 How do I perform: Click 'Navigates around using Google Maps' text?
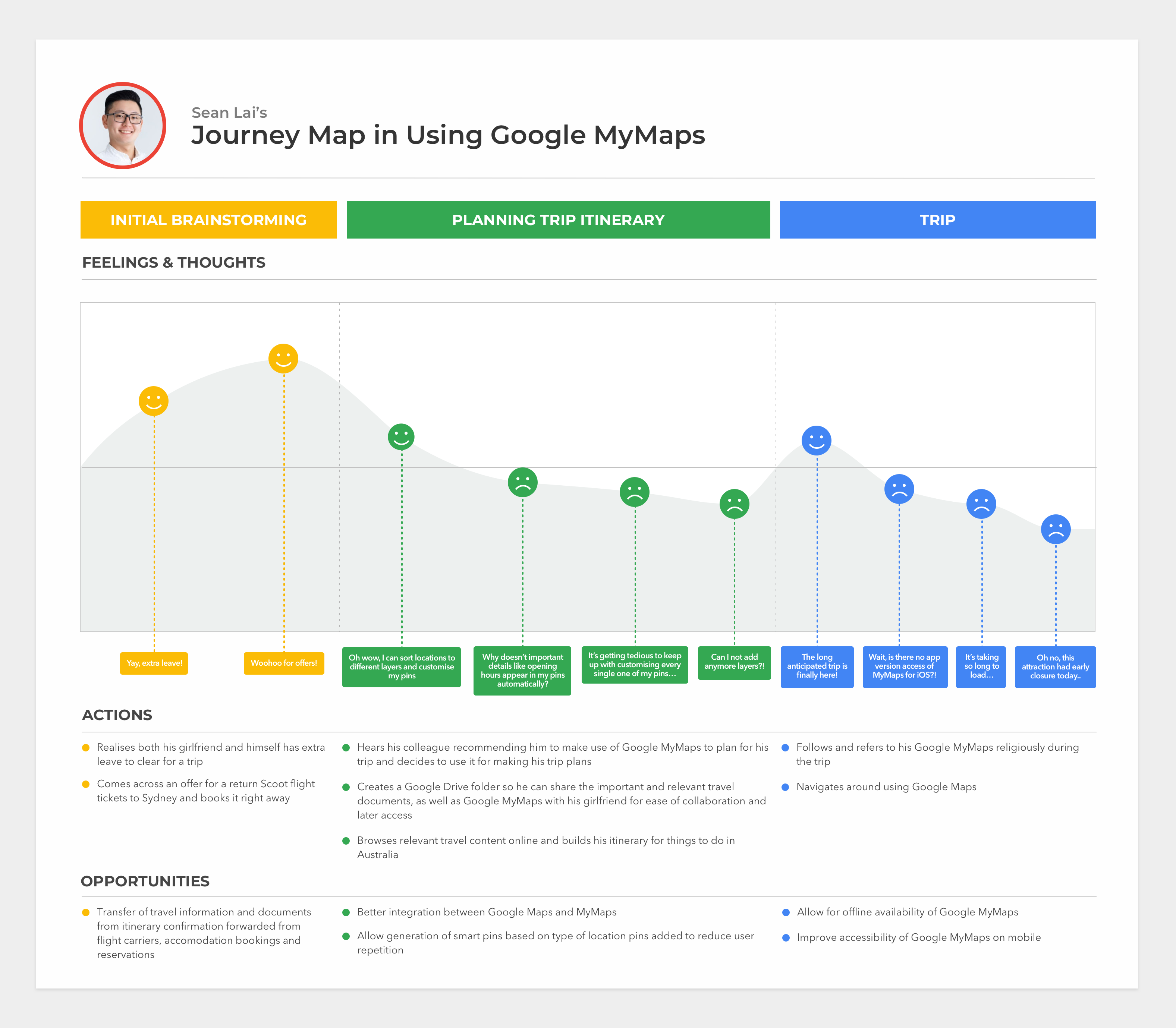point(886,787)
